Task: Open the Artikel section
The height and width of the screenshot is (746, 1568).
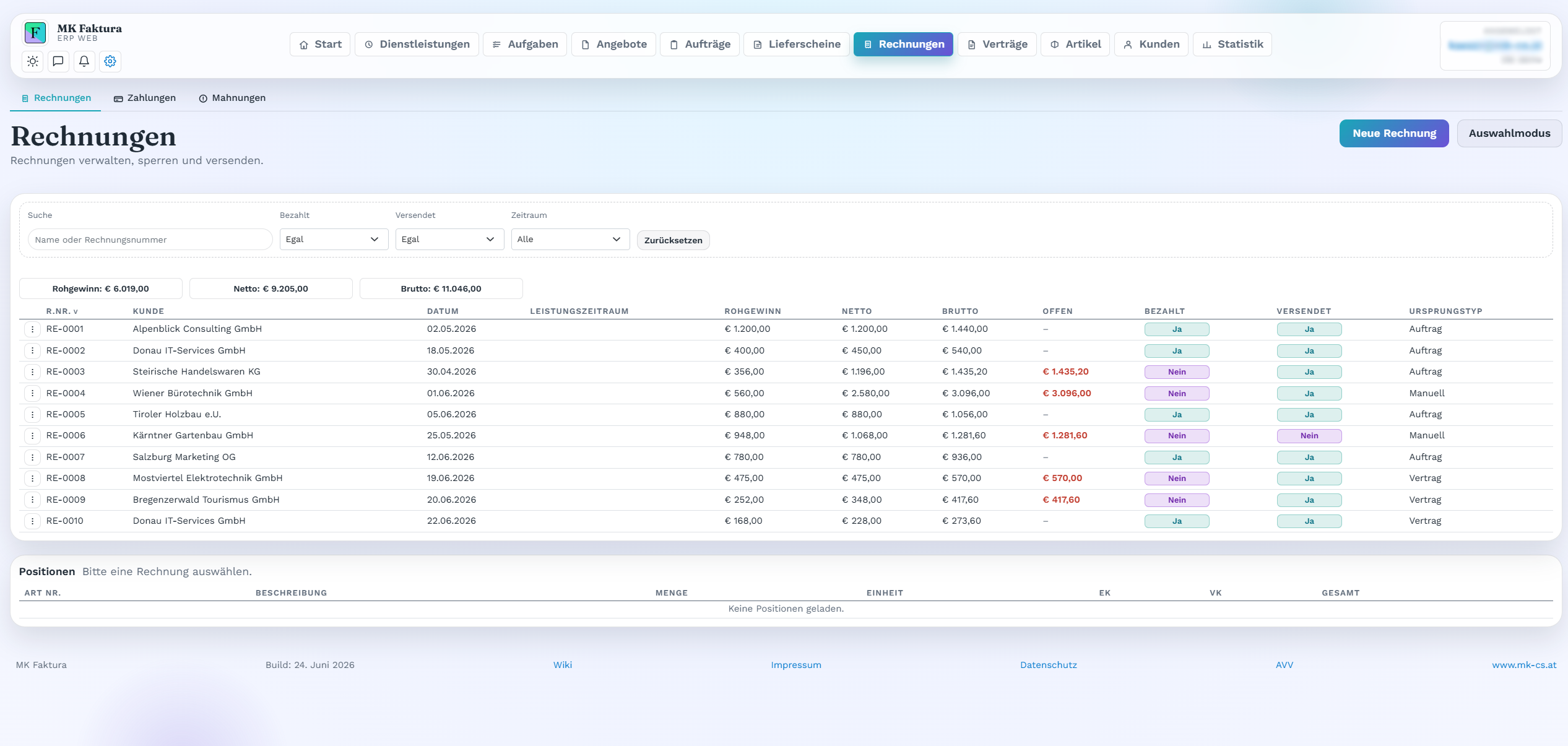Action: [1075, 45]
